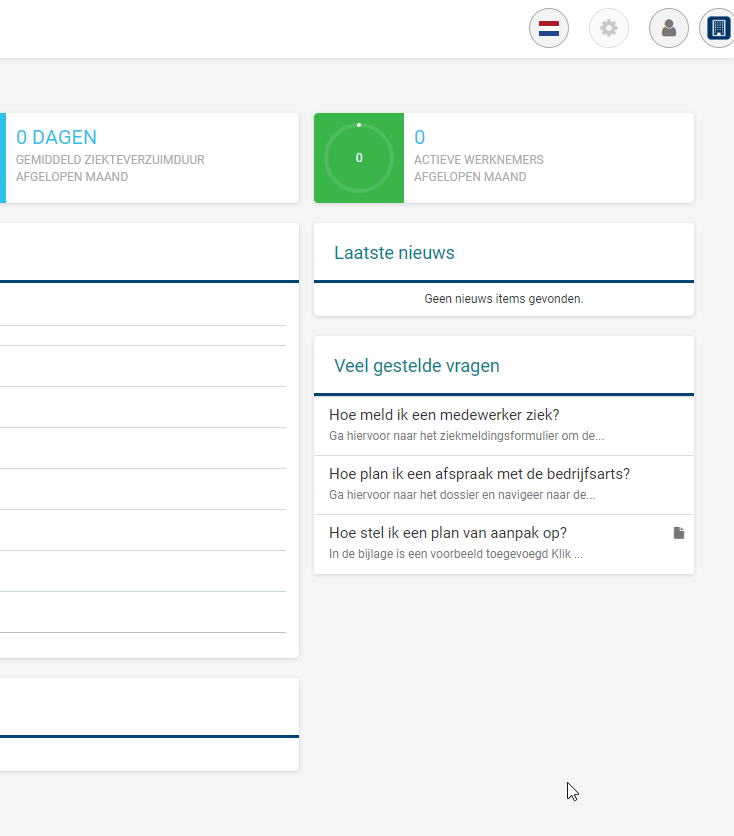The height and width of the screenshot is (836, 734).
Task: Click the 'Laatste nieuws' panel heading
Action: [394, 253]
